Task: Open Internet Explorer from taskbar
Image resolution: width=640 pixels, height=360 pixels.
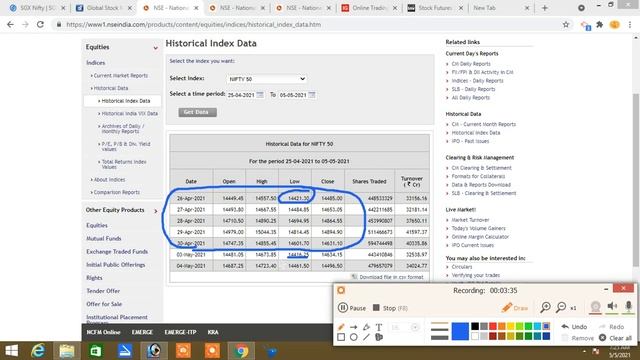Action: coord(38,351)
